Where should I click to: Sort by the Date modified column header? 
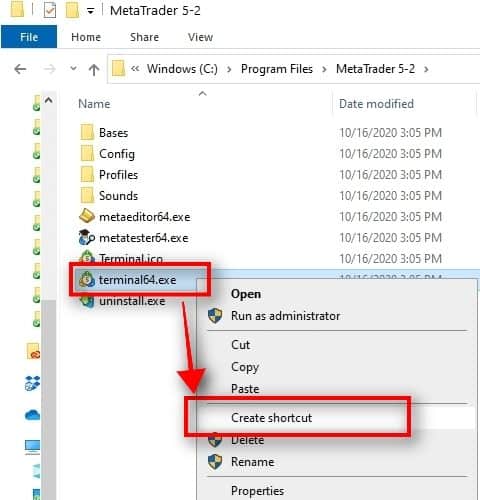click(376, 104)
